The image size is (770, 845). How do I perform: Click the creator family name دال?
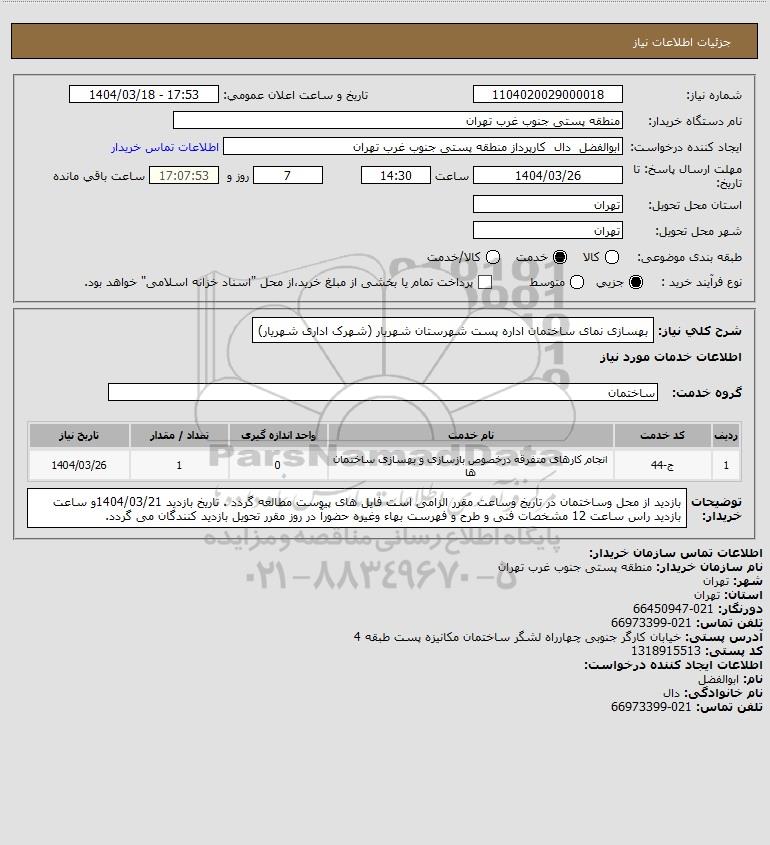(x=671, y=693)
